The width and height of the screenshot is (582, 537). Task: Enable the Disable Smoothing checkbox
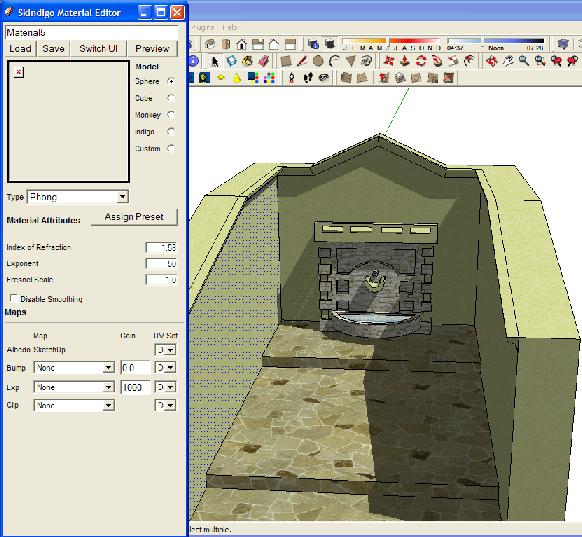[14, 298]
